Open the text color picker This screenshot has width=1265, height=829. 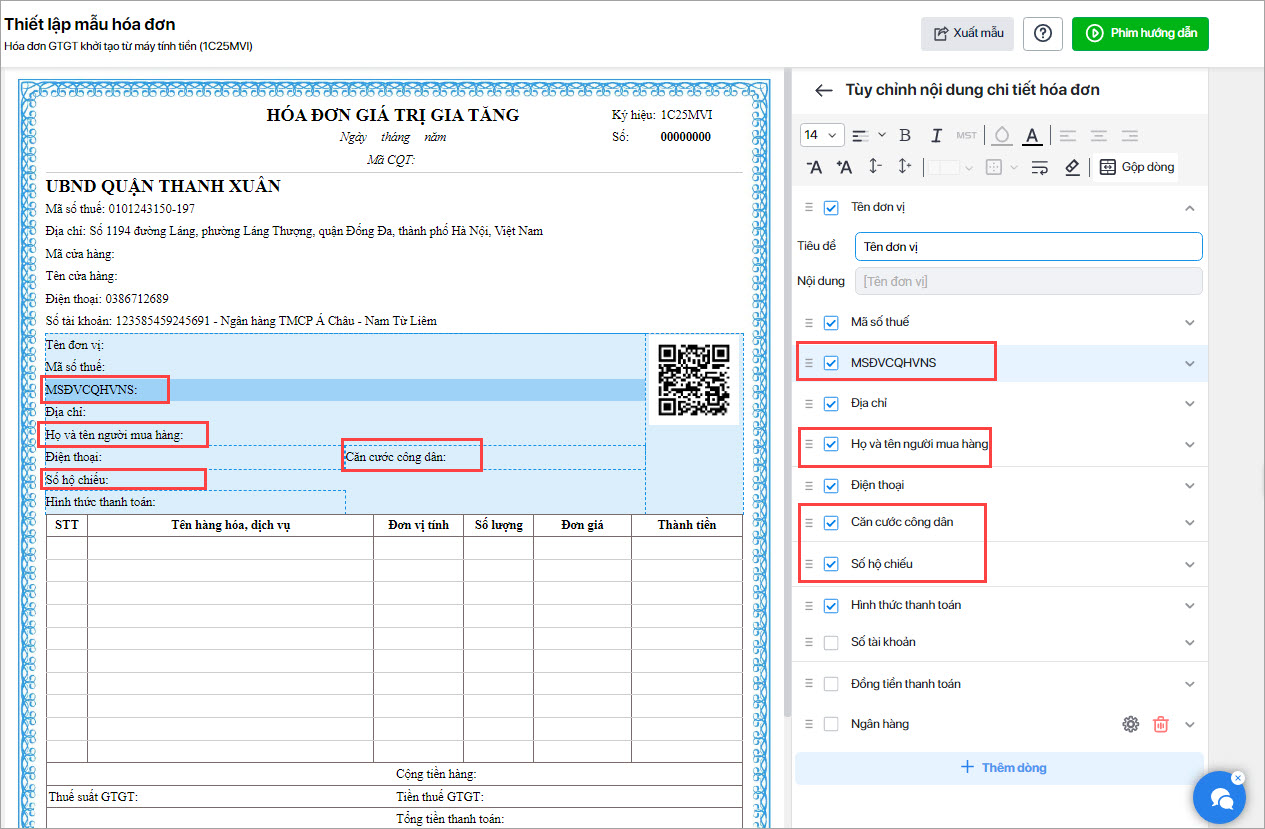point(1033,135)
